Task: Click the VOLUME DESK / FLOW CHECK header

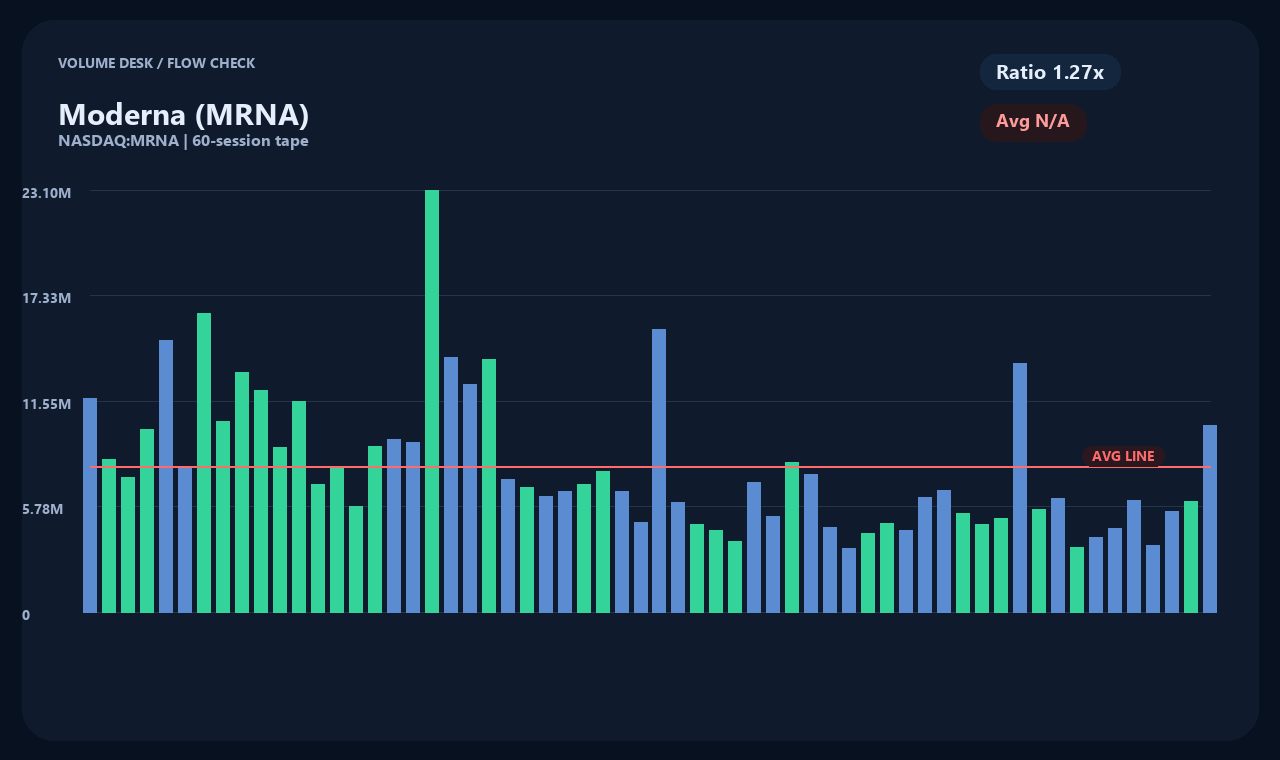Action: coord(156,63)
